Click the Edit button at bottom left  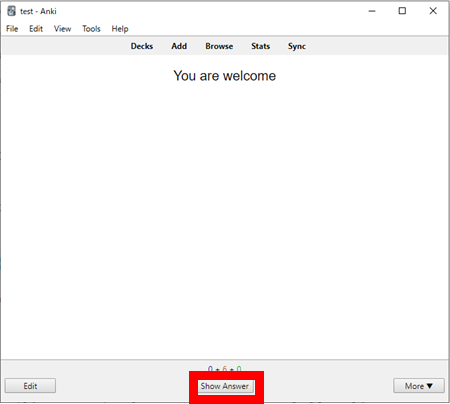(x=30, y=386)
